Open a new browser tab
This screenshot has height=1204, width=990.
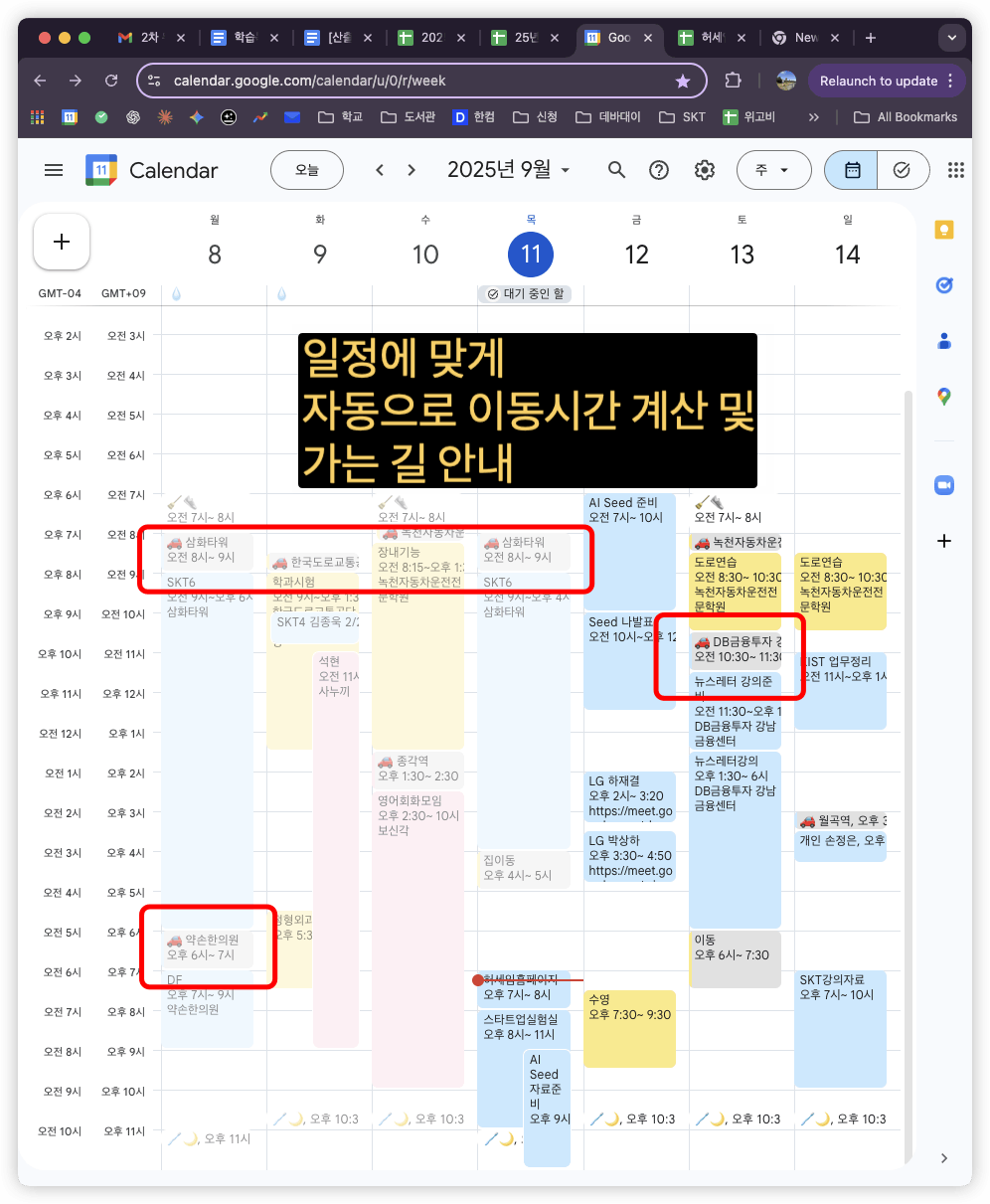click(x=871, y=38)
